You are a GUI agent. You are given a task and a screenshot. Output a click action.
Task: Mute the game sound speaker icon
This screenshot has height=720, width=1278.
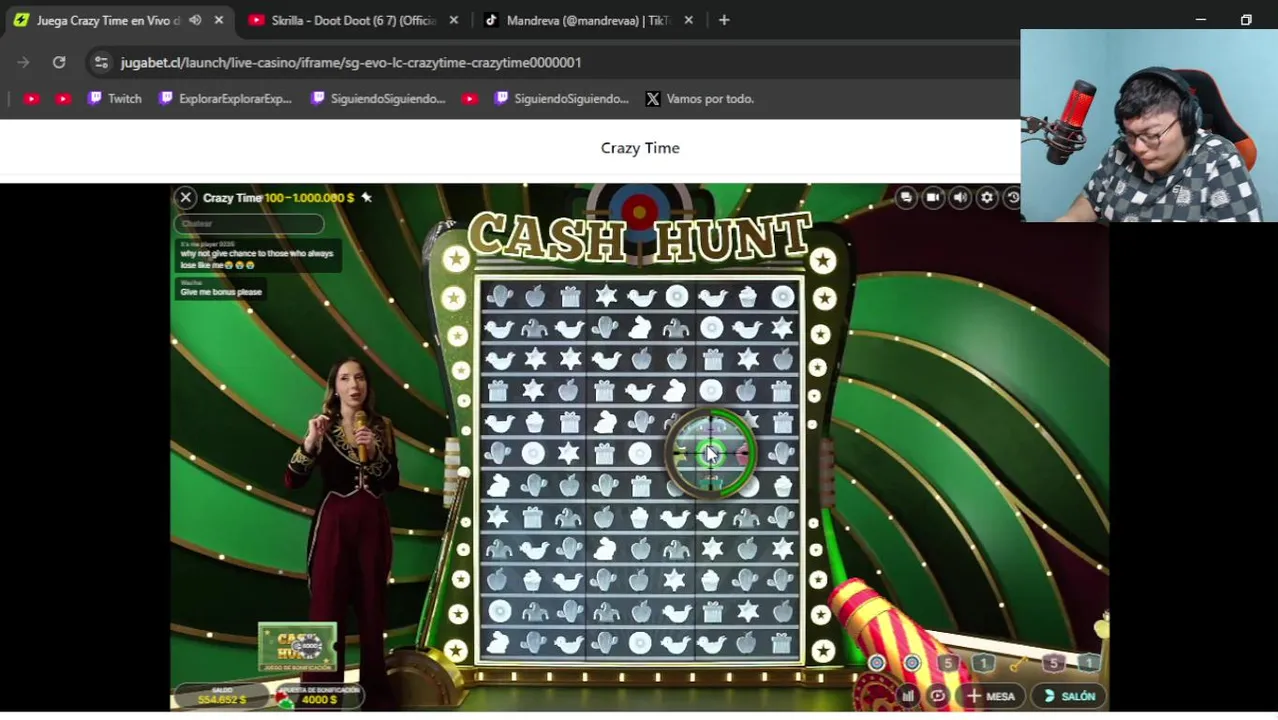pyautogui.click(x=960, y=198)
